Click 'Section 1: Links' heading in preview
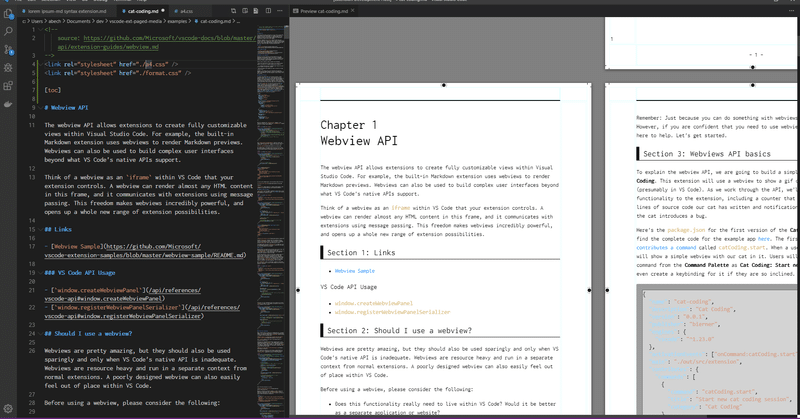This screenshot has height=419, width=800. [x=361, y=253]
